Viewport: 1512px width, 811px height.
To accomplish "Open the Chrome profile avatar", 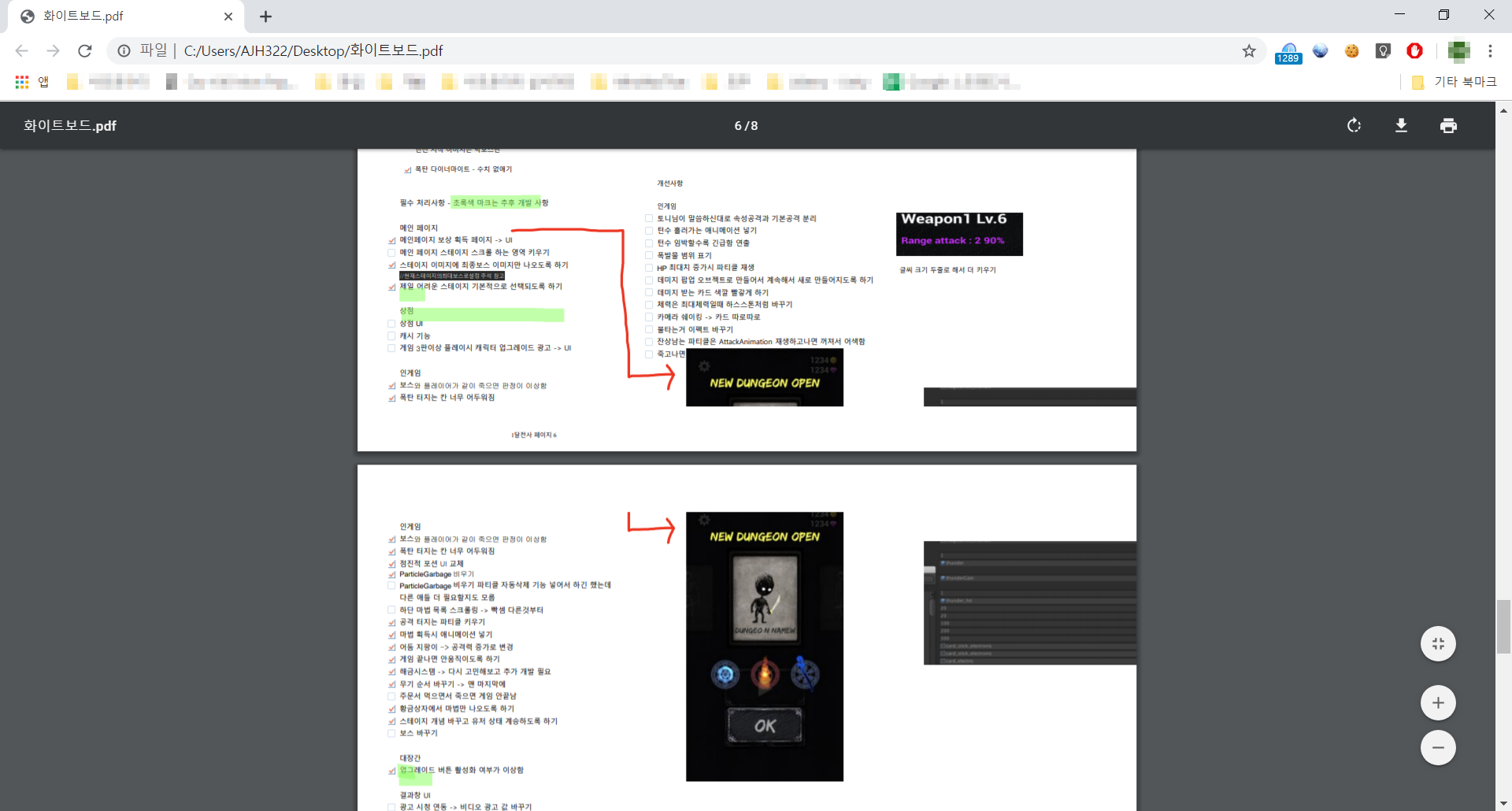I will pos(1458,51).
